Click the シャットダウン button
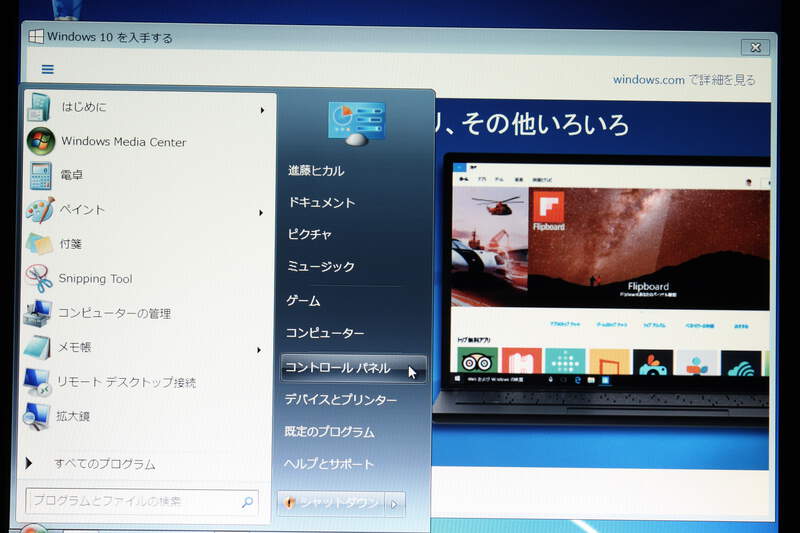 point(332,503)
